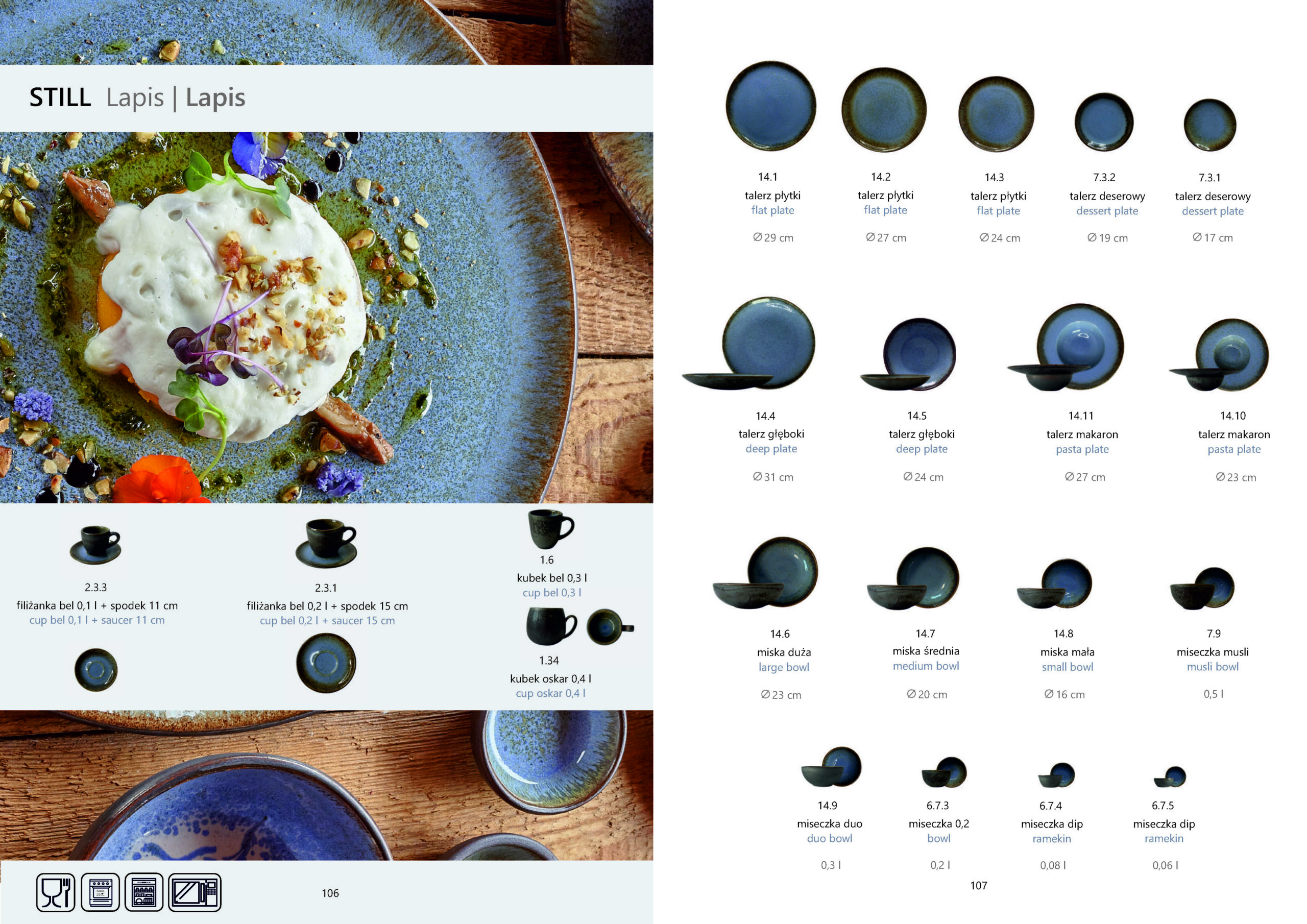Click the page number 107
This screenshot has height=924, width=1307.
click(979, 886)
